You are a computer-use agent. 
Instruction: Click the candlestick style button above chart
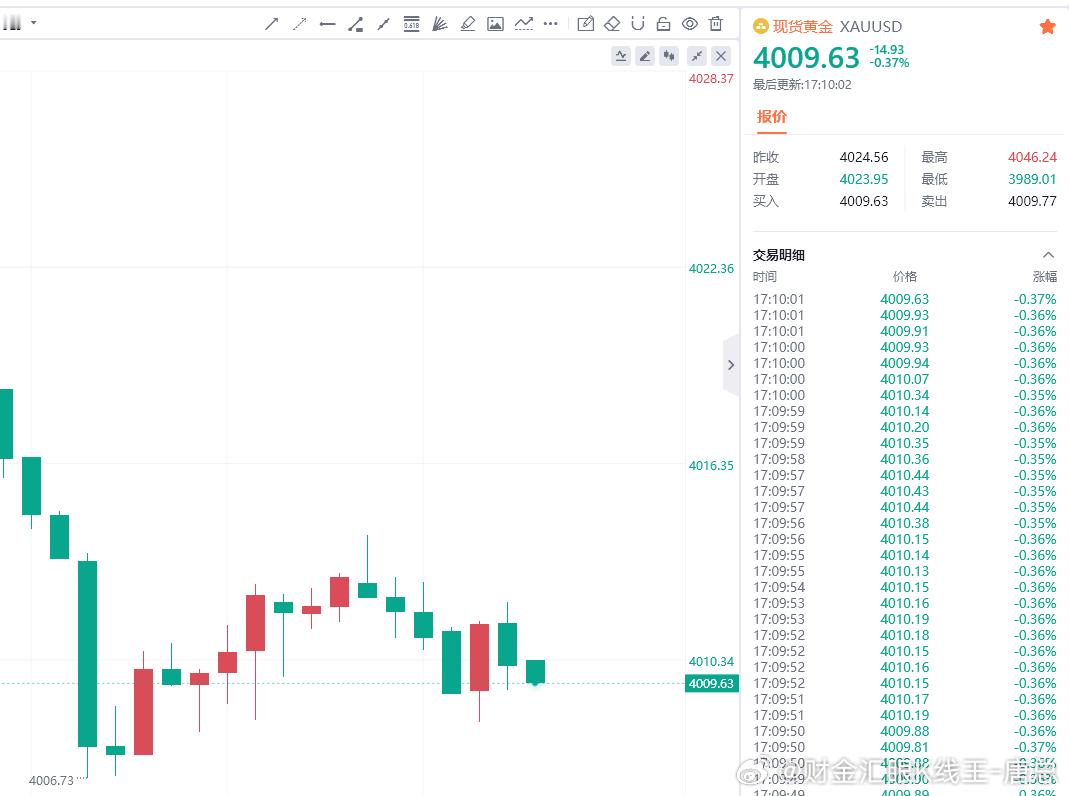point(669,56)
